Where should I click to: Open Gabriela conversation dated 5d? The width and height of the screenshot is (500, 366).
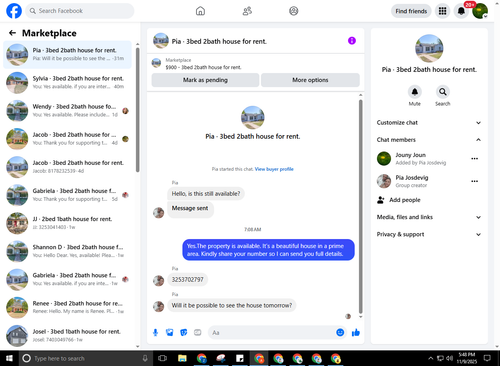click(x=68, y=195)
